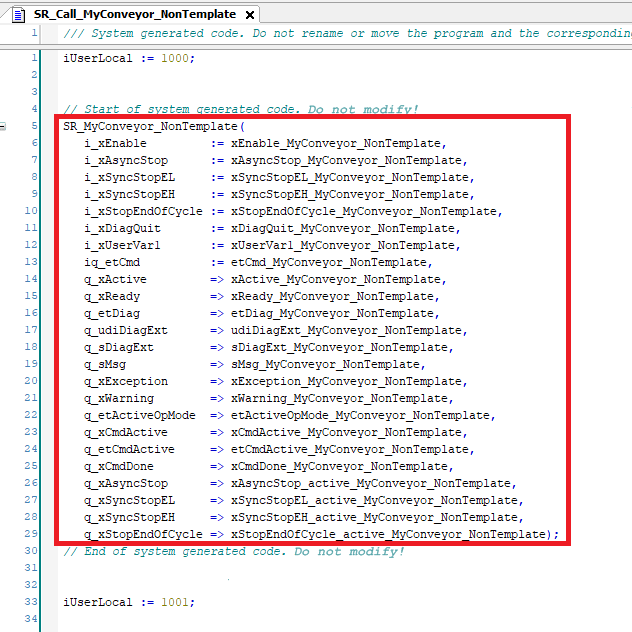Screen dimensions: 632x632
Task: Click the q_udiDiagExt parameter name
Action: (x=126, y=331)
